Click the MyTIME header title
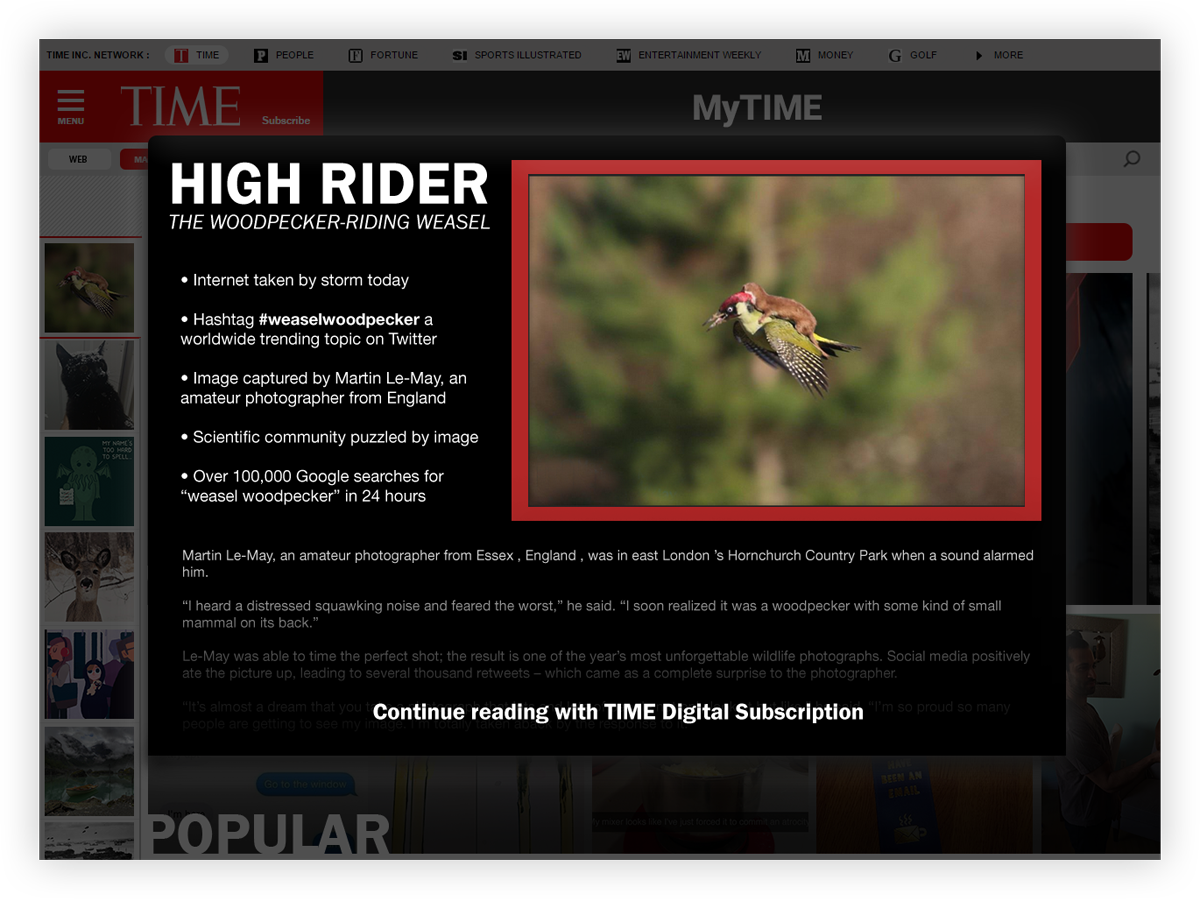The width and height of the screenshot is (1200, 899). (x=757, y=108)
